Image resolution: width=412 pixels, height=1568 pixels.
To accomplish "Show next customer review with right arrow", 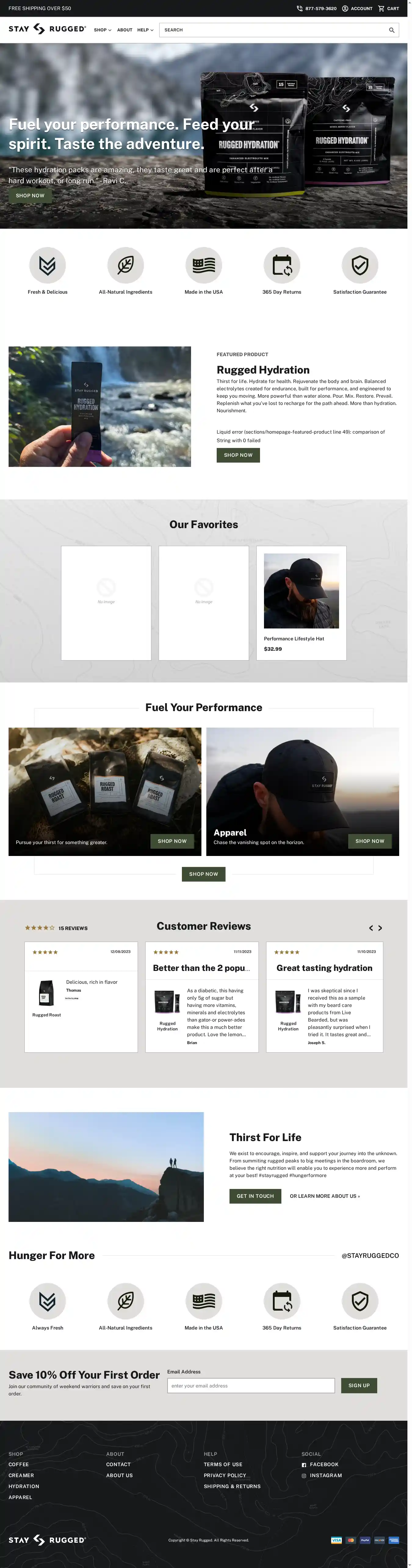I will click(380, 928).
